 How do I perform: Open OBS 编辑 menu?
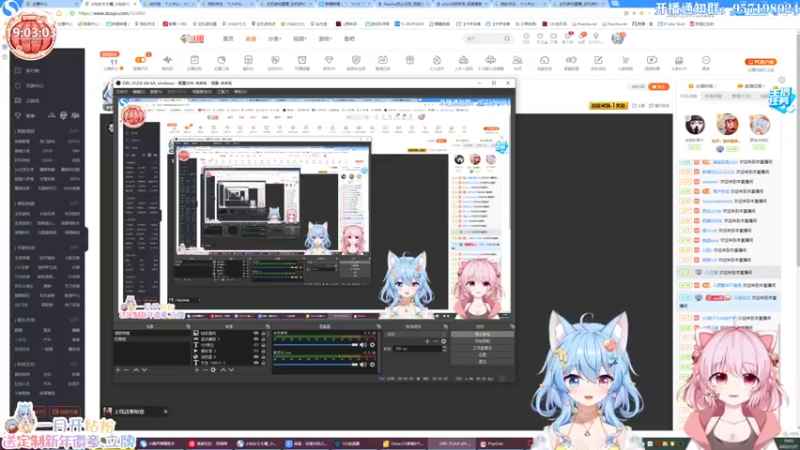(x=138, y=92)
